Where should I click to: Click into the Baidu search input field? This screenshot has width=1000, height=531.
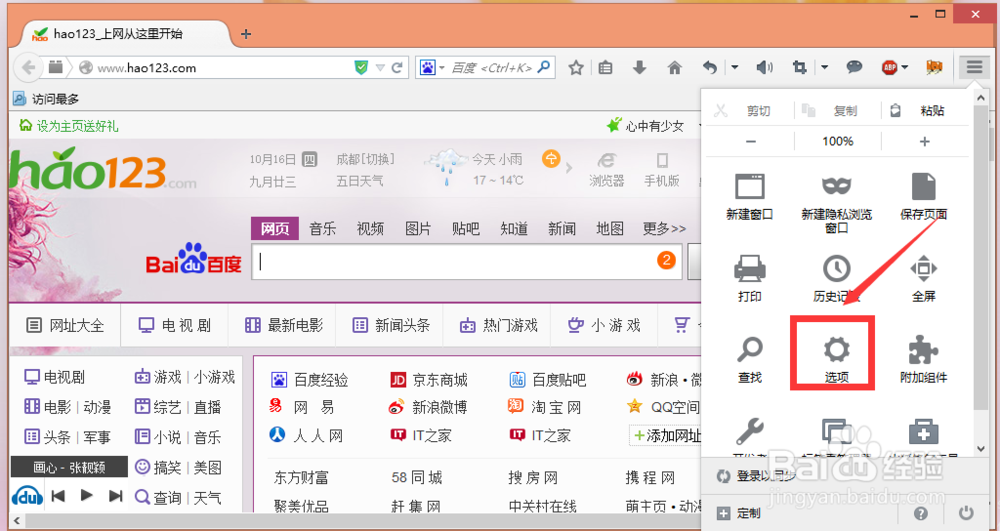(x=467, y=261)
